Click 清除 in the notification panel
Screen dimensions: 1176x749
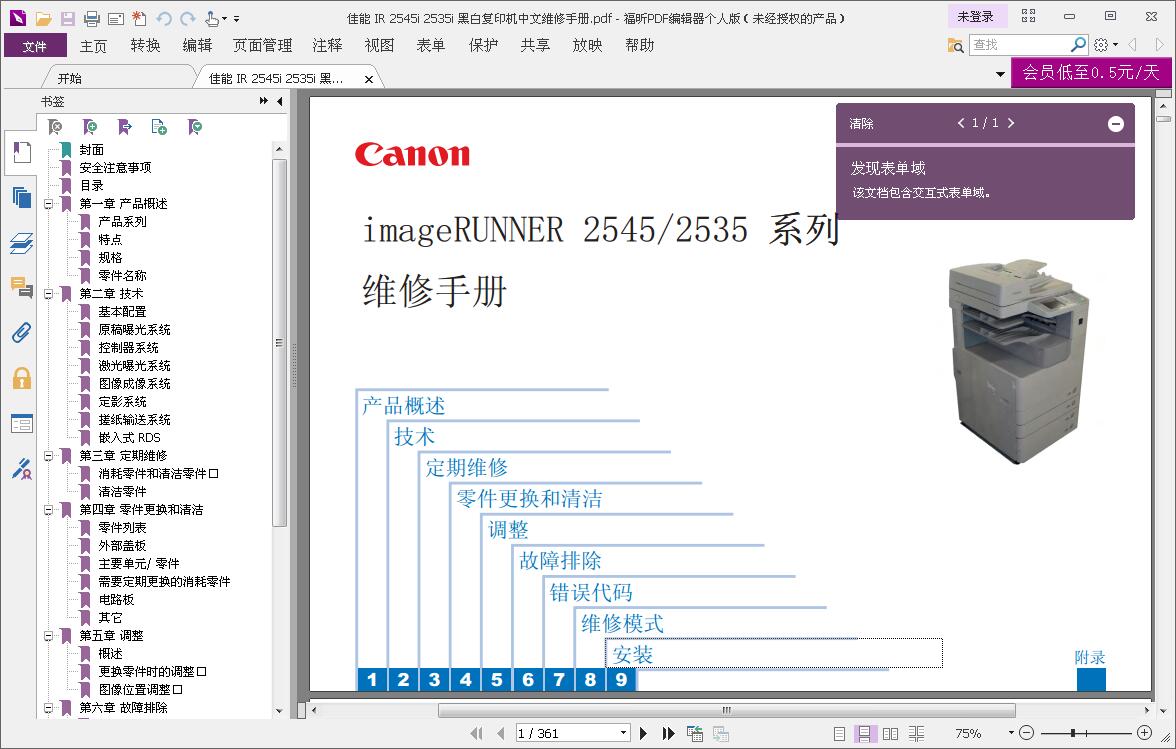(861, 123)
